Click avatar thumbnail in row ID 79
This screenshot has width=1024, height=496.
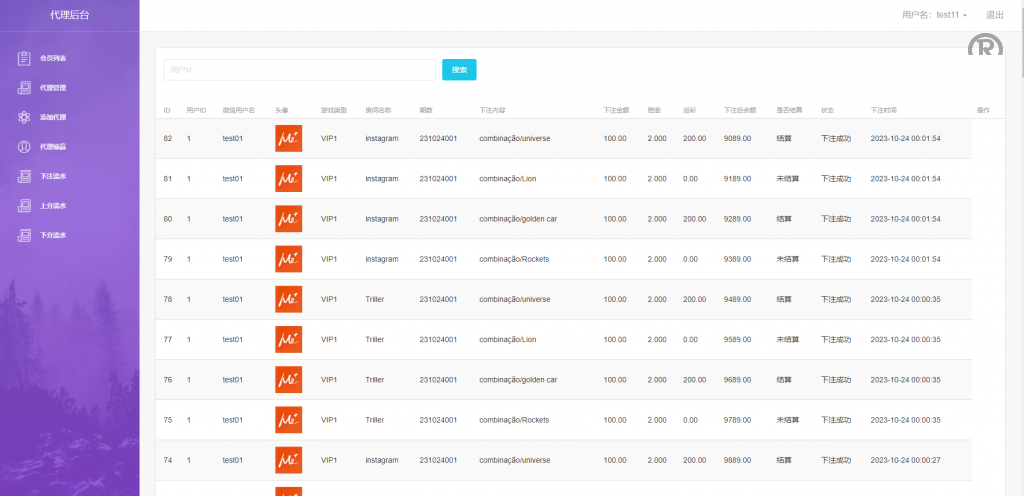click(288, 259)
